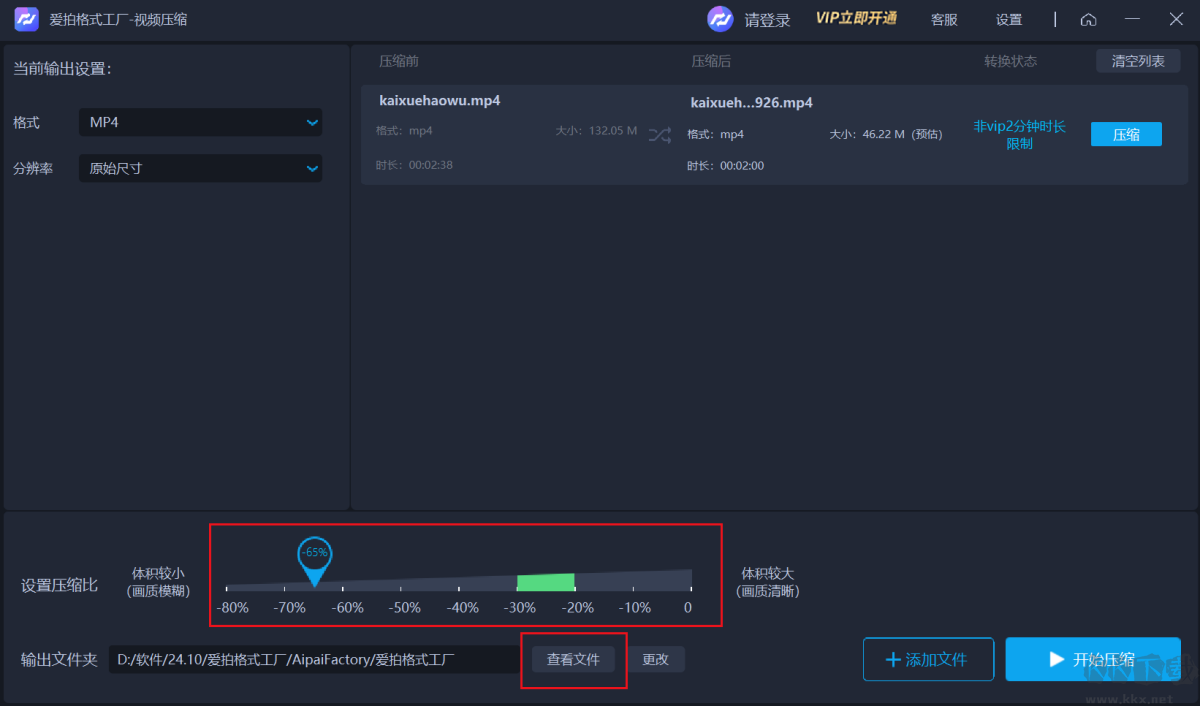
Task: Open 查看文件 to view output files
Action: (573, 658)
